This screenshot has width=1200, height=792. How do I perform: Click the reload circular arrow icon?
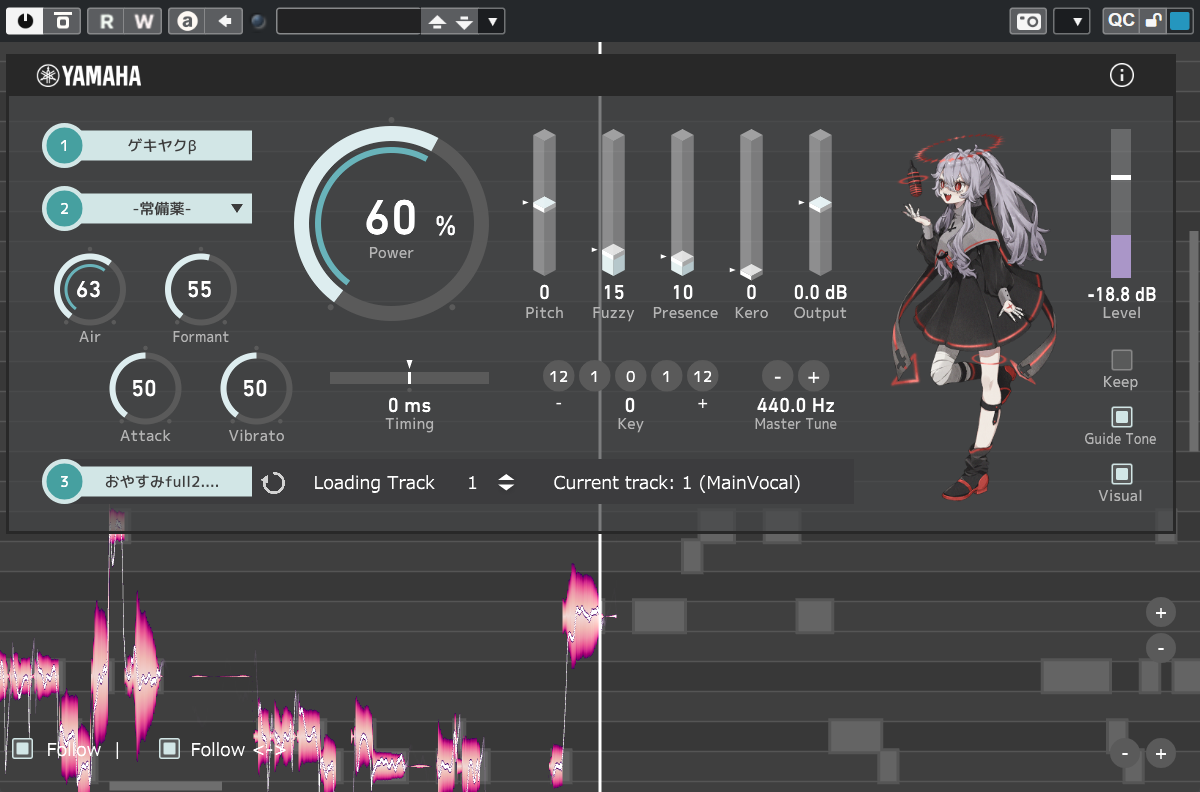[x=273, y=483]
